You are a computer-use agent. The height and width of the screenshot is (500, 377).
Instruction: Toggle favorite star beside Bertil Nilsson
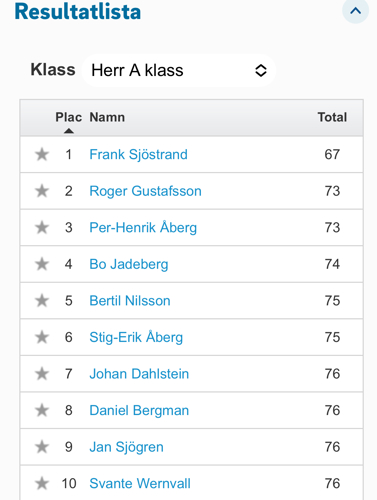(x=42, y=301)
